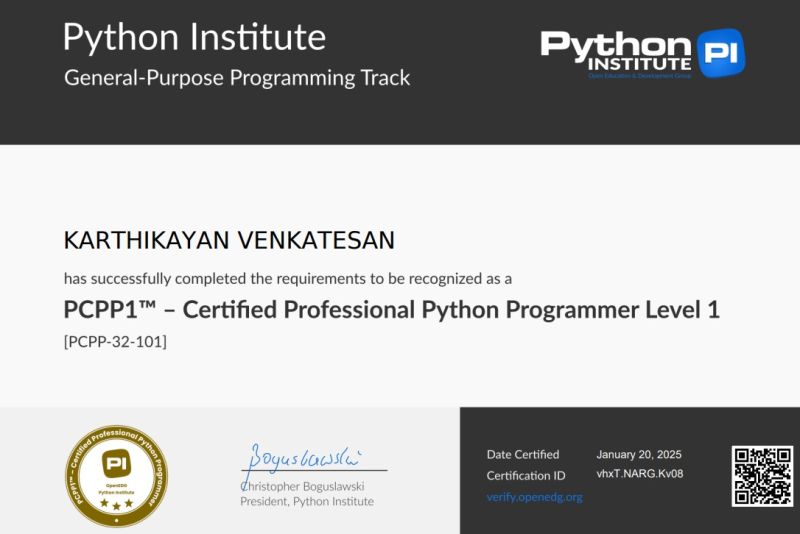The image size is (800, 534).
Task: Click the "Certification ID" label
Action: [526, 475]
